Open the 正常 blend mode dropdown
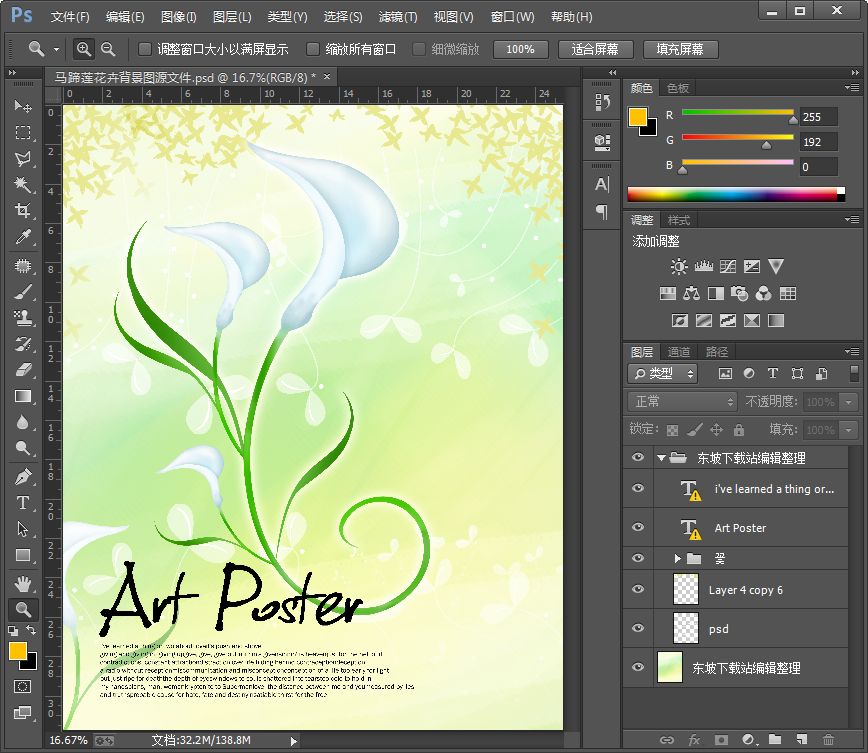 (x=683, y=402)
